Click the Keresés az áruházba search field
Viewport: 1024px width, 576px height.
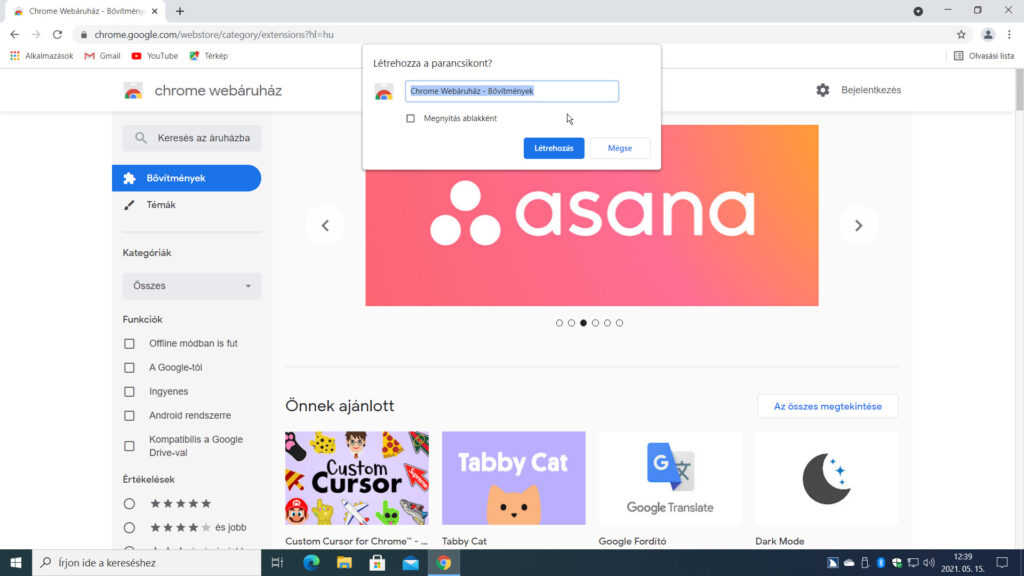pos(192,138)
